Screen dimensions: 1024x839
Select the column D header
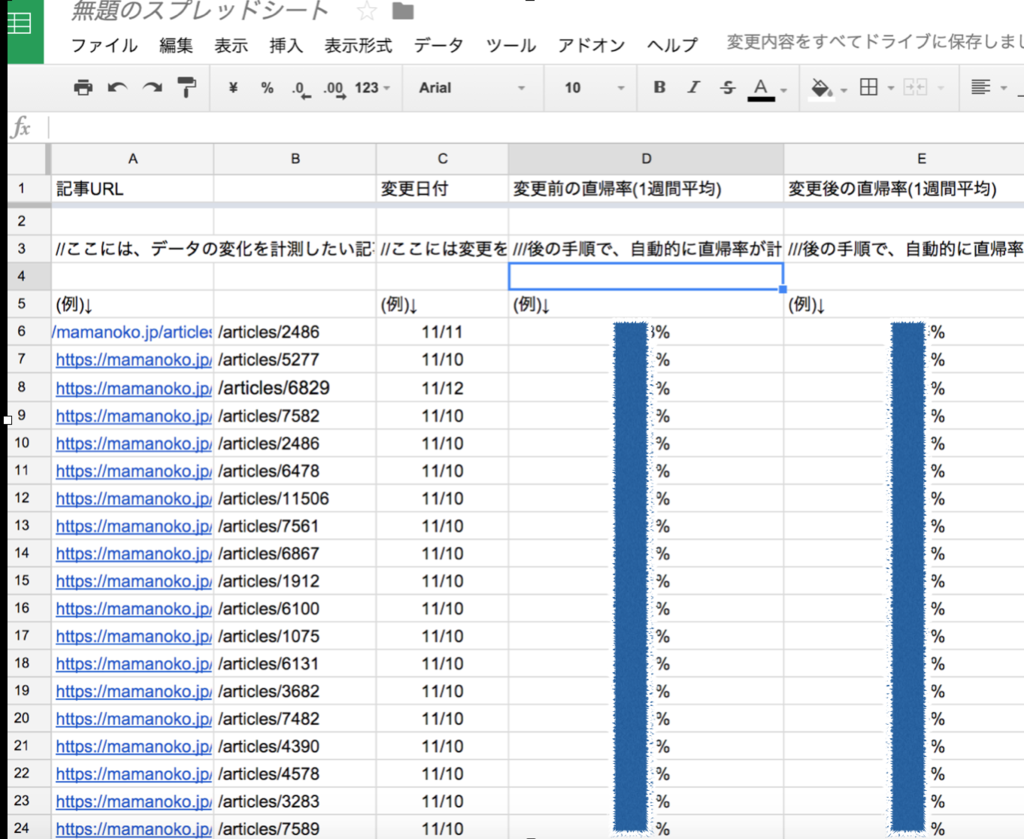(x=645, y=158)
